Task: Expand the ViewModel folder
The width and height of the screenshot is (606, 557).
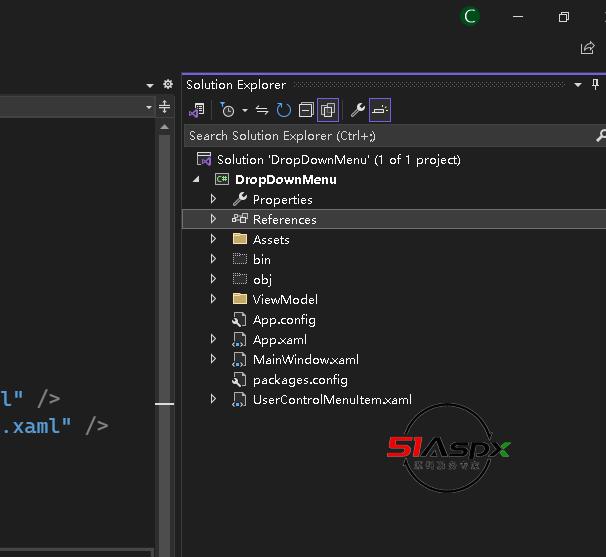Action: pos(213,298)
